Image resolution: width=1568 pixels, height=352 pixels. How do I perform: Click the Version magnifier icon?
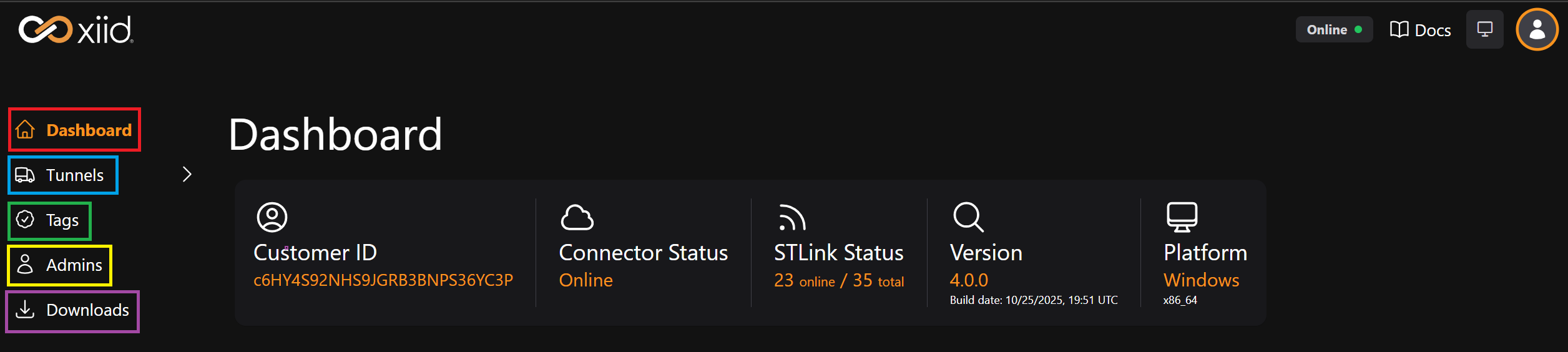point(968,217)
